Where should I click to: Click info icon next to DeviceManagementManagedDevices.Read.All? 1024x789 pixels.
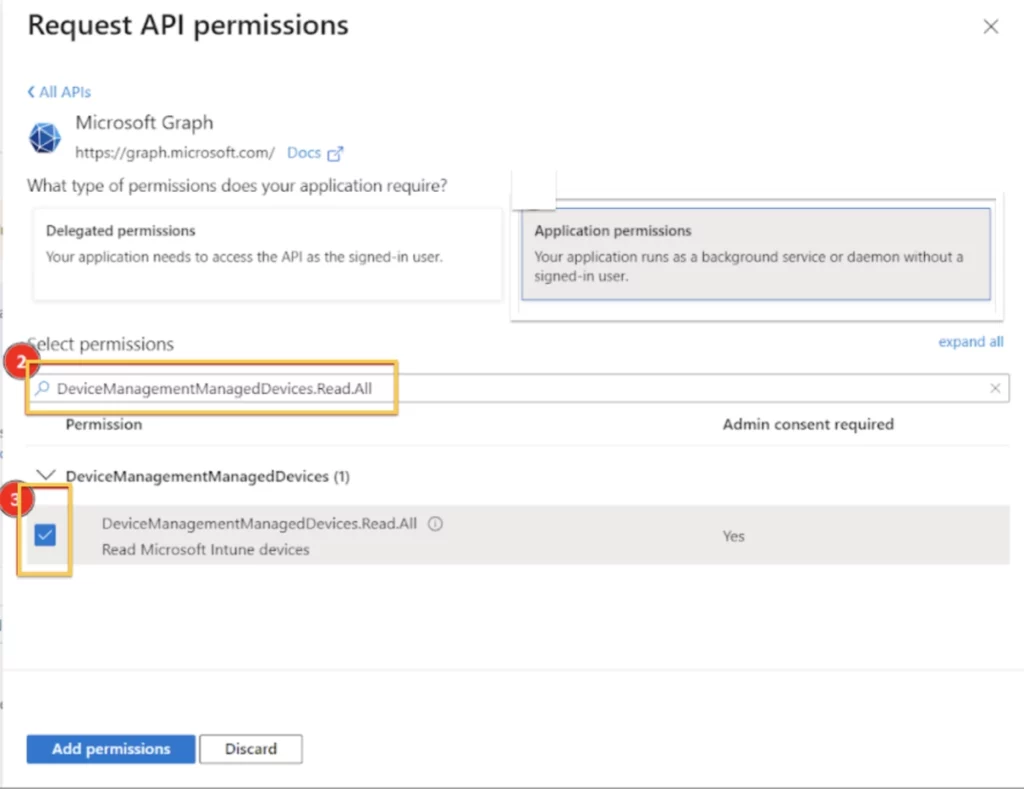pyautogui.click(x=435, y=524)
